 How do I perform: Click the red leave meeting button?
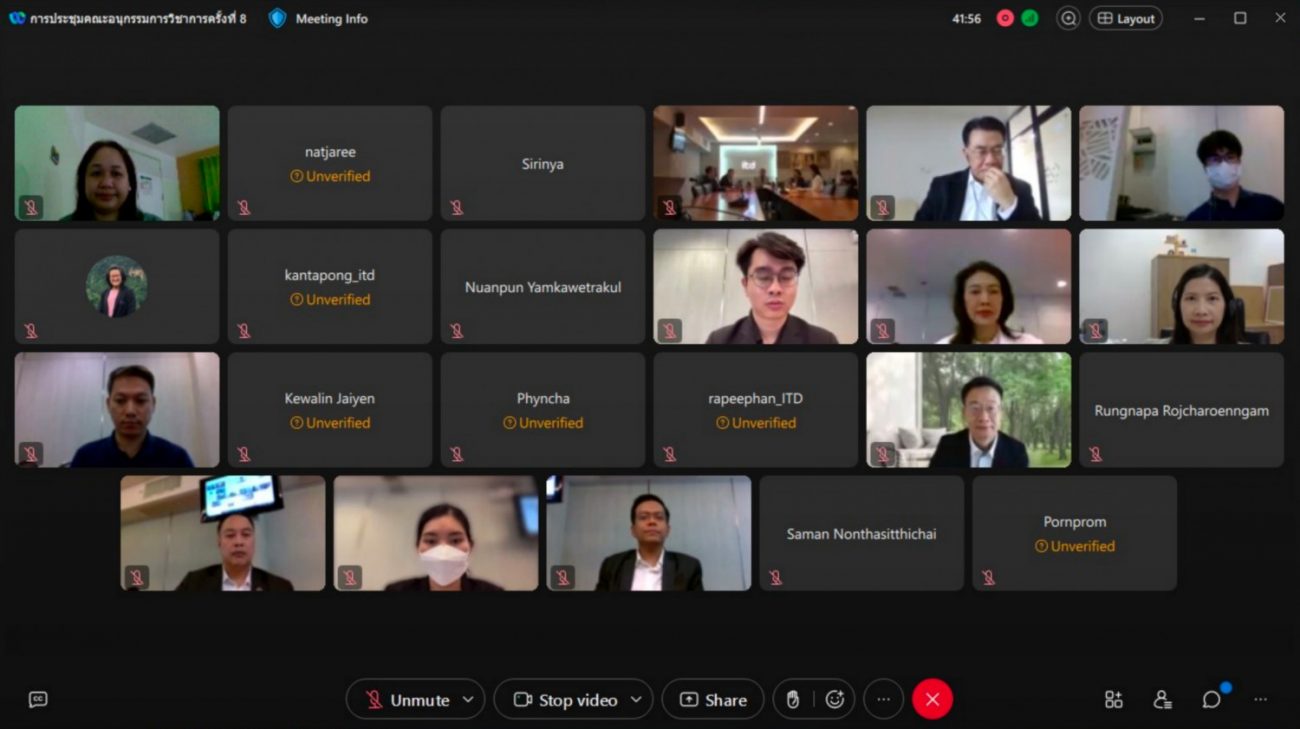(x=932, y=700)
